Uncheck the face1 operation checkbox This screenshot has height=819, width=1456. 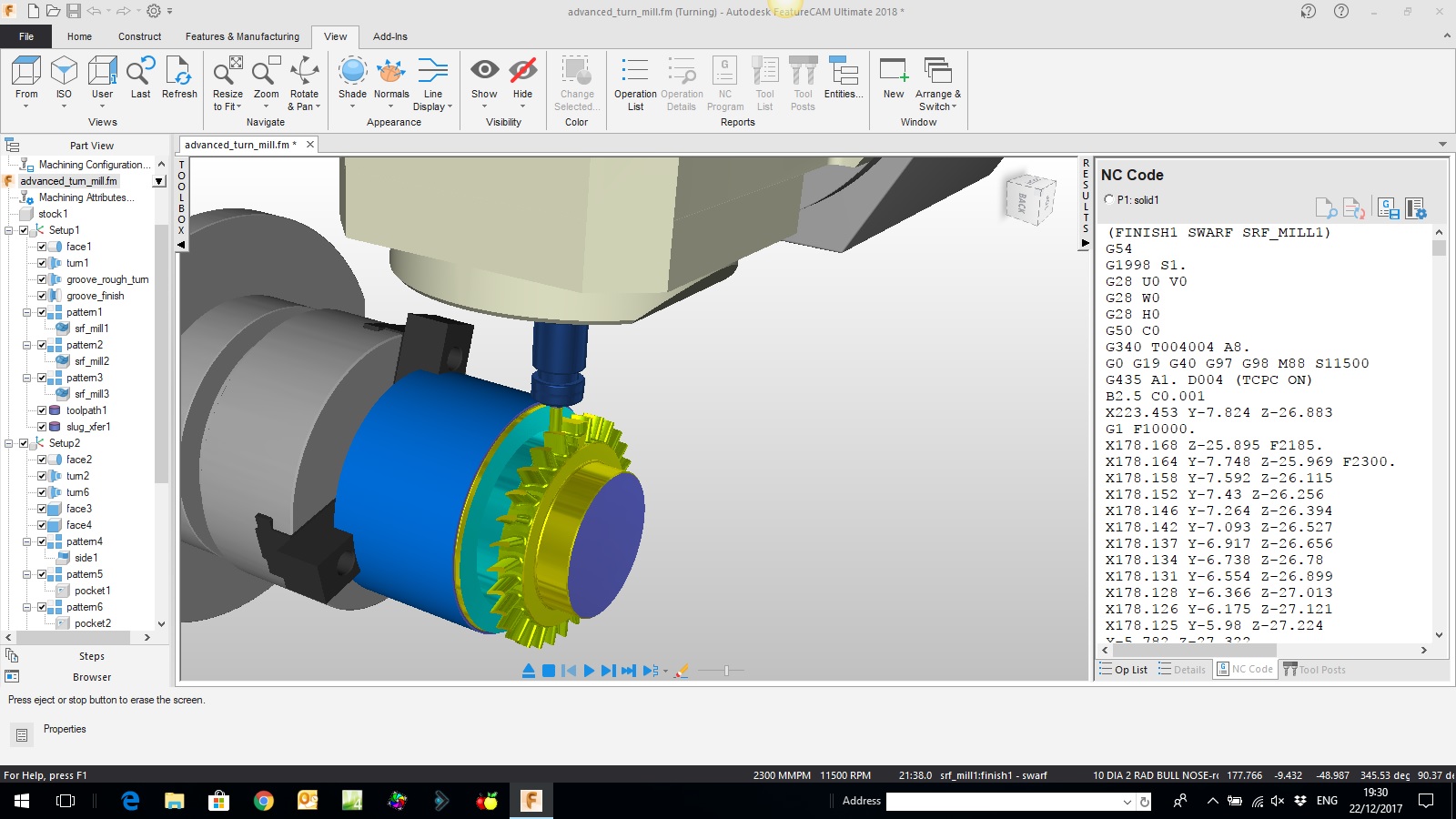click(42, 247)
